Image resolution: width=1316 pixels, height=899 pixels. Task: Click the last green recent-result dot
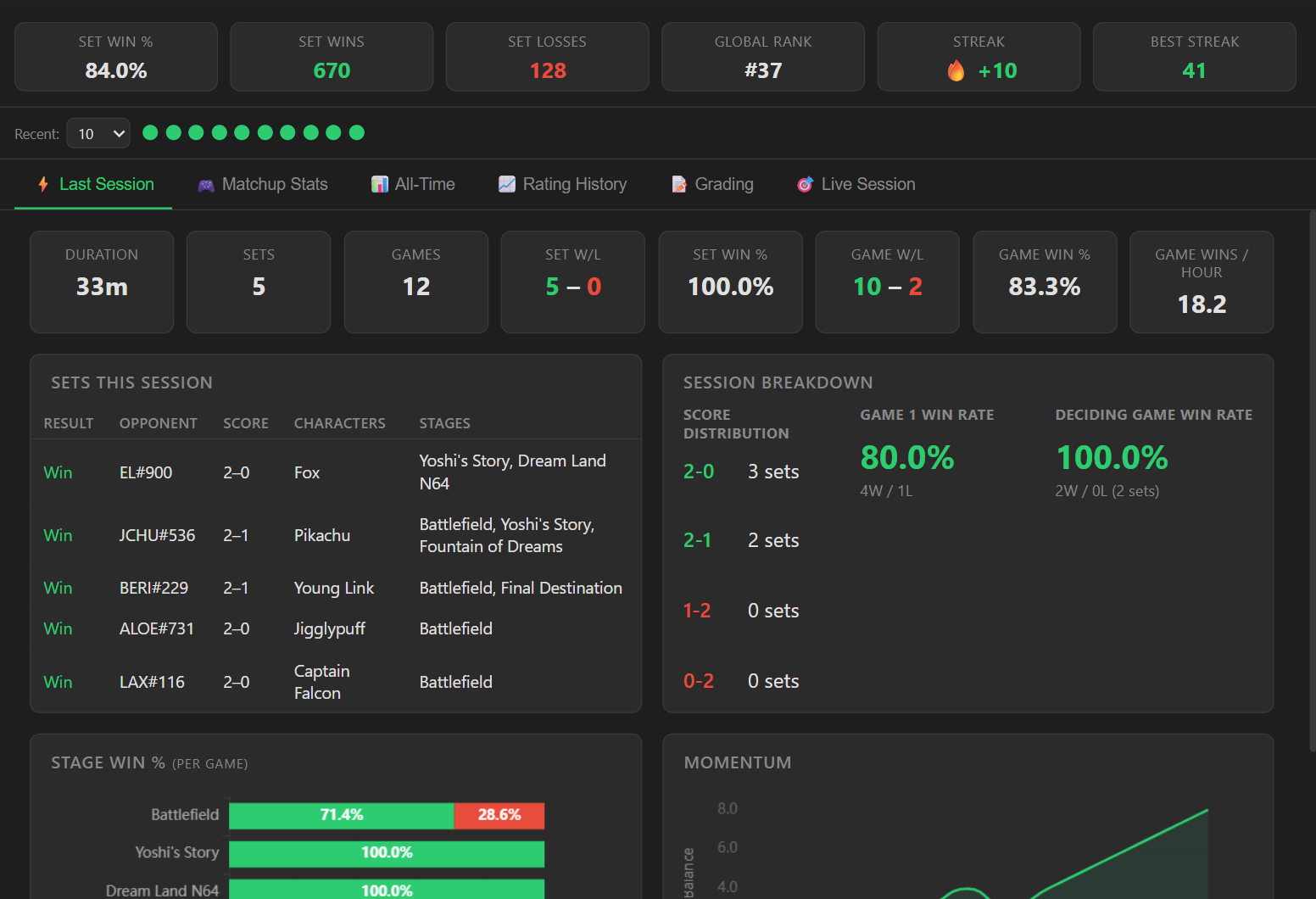tap(357, 132)
